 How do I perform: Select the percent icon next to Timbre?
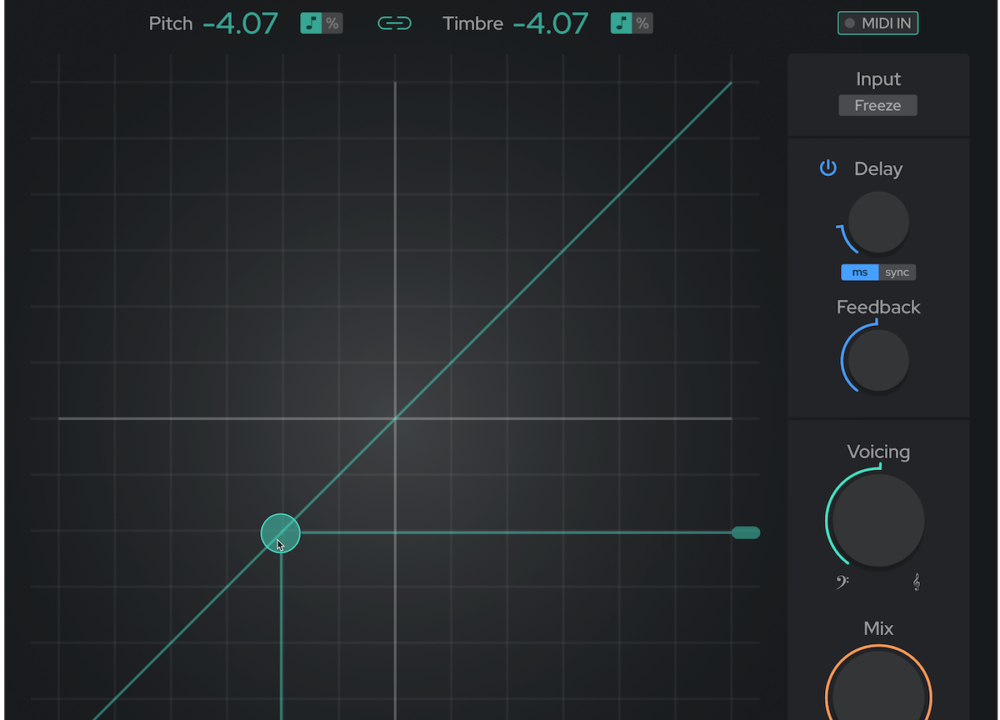[x=643, y=22]
